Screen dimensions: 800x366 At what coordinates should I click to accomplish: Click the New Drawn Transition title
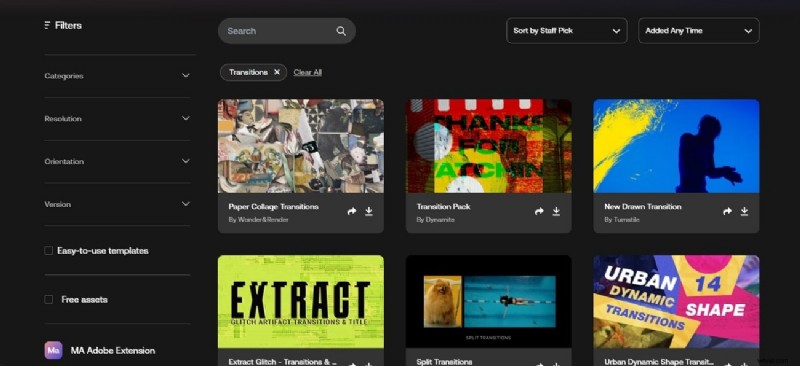point(643,207)
